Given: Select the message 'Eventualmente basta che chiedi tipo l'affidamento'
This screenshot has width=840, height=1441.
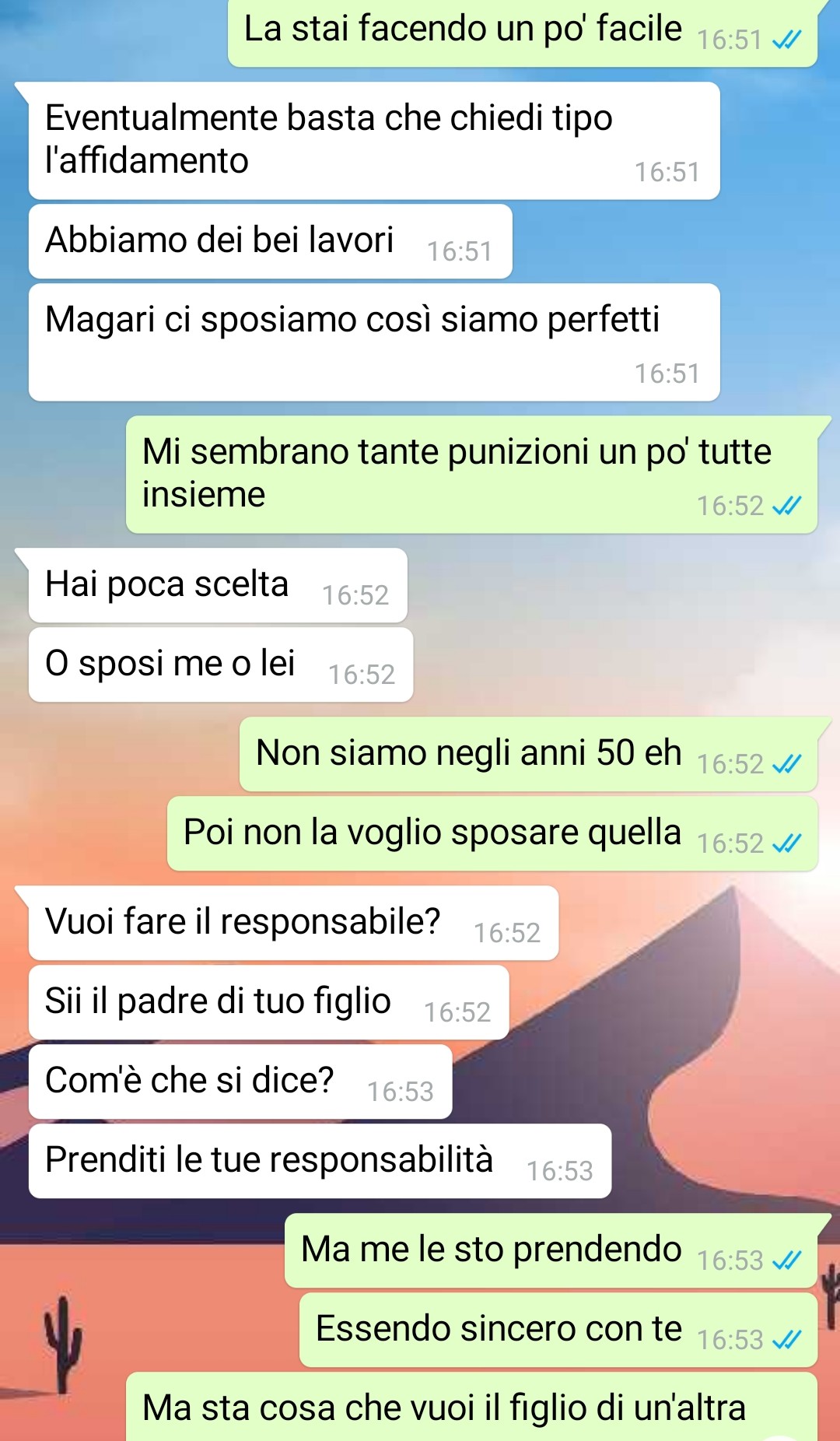Looking at the screenshot, I should click(x=374, y=141).
